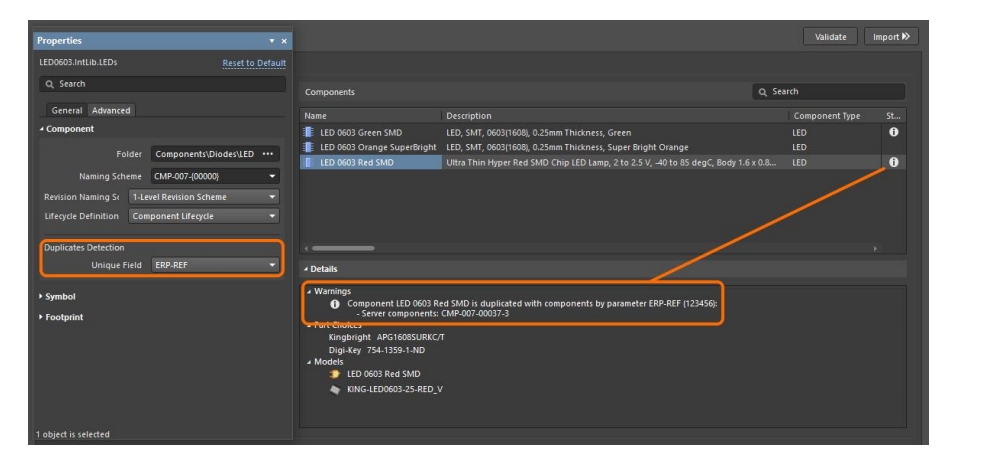
Task: Select the LED 0603 Red SMD model entry
Action: point(384,374)
